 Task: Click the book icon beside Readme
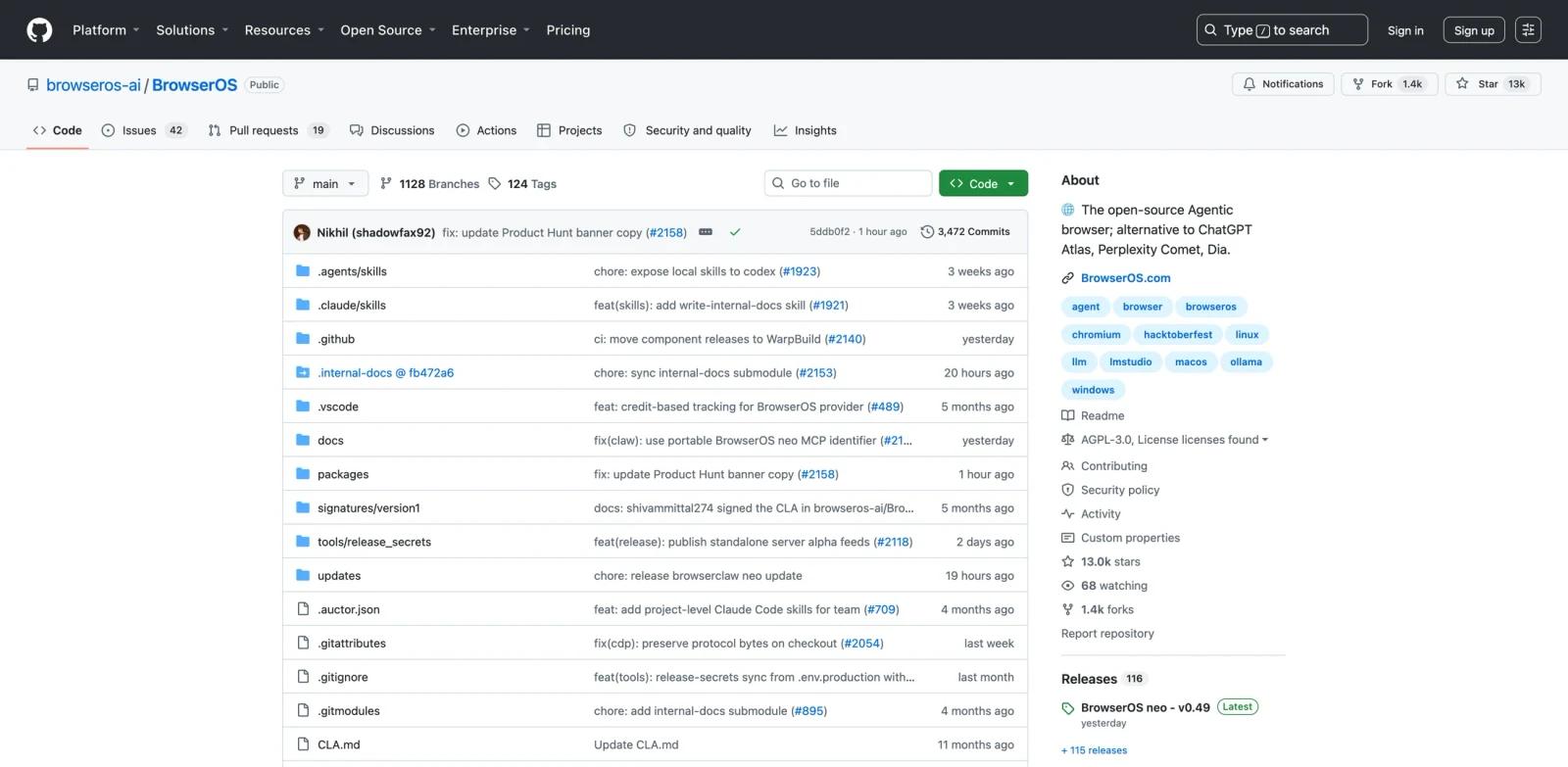[1068, 415]
